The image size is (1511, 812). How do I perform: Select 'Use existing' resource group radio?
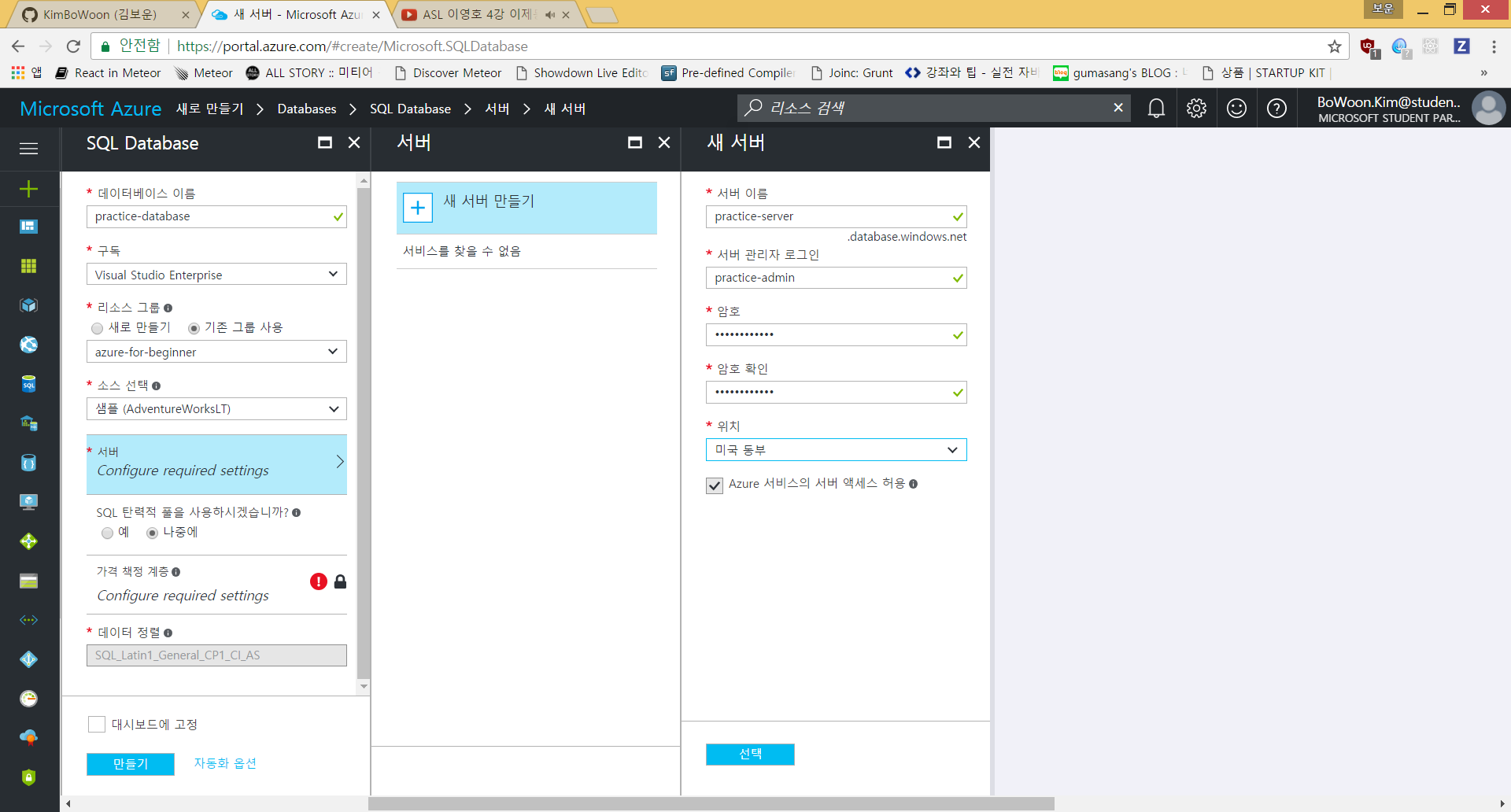click(x=194, y=328)
